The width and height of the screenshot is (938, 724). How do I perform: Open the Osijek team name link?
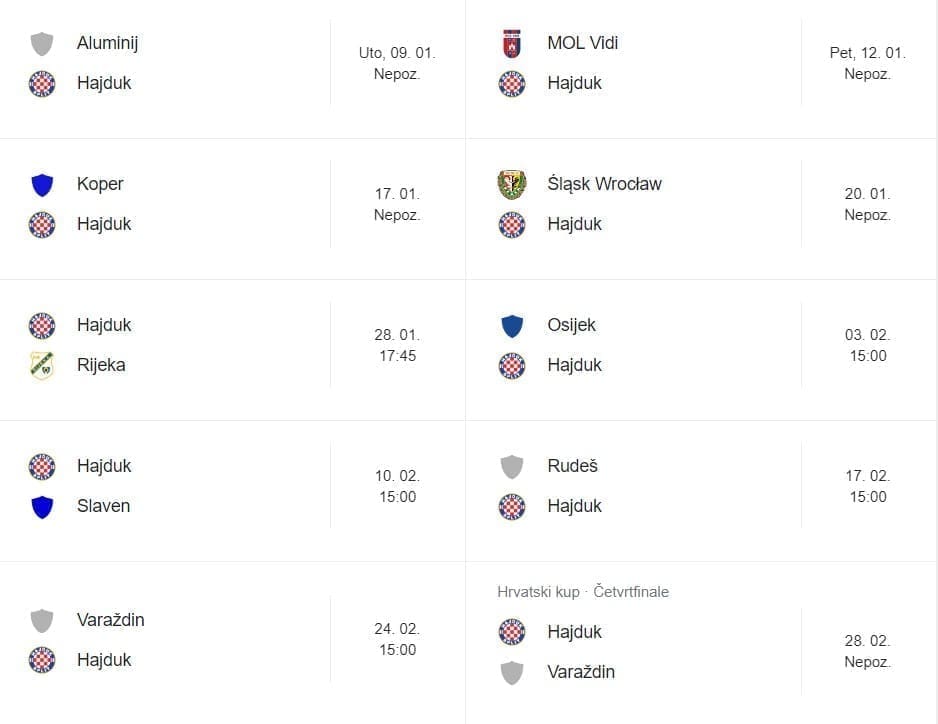571,325
